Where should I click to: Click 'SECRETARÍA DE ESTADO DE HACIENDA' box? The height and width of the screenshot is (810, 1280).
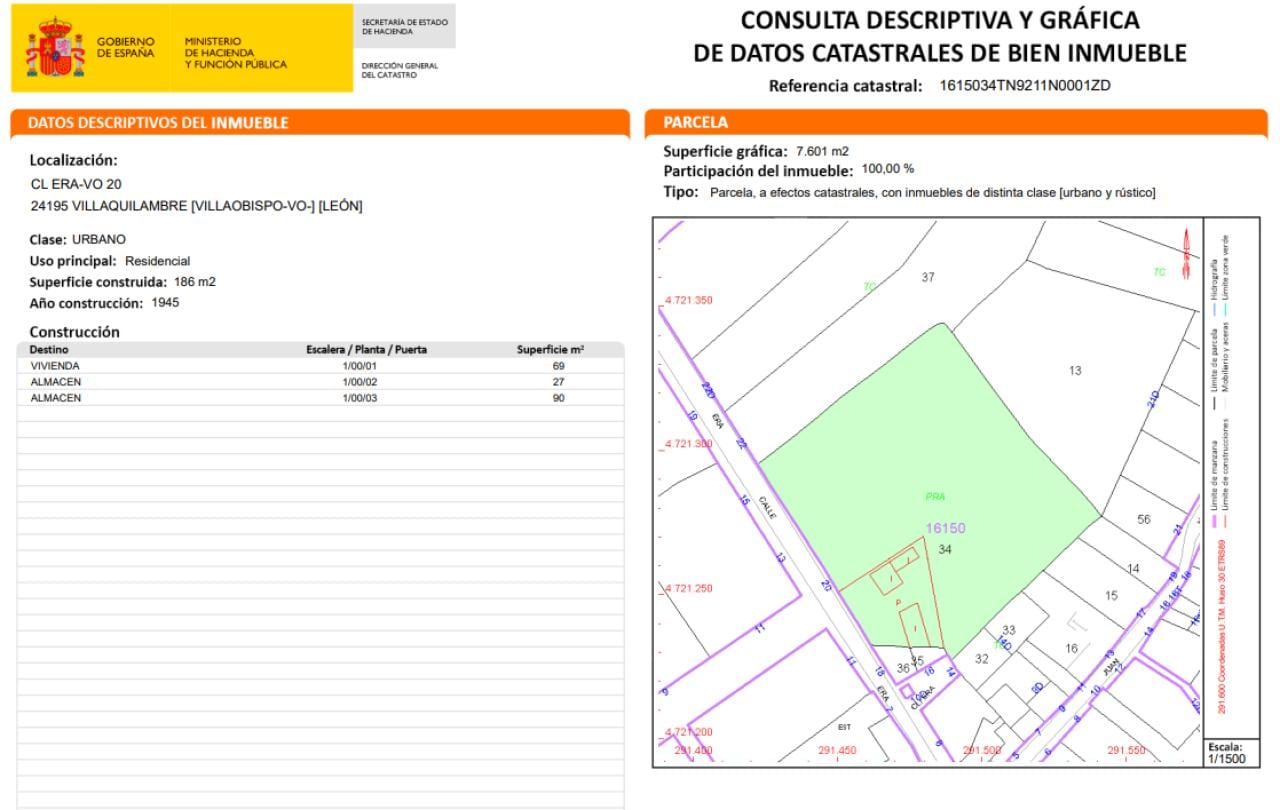pyautogui.click(x=404, y=26)
